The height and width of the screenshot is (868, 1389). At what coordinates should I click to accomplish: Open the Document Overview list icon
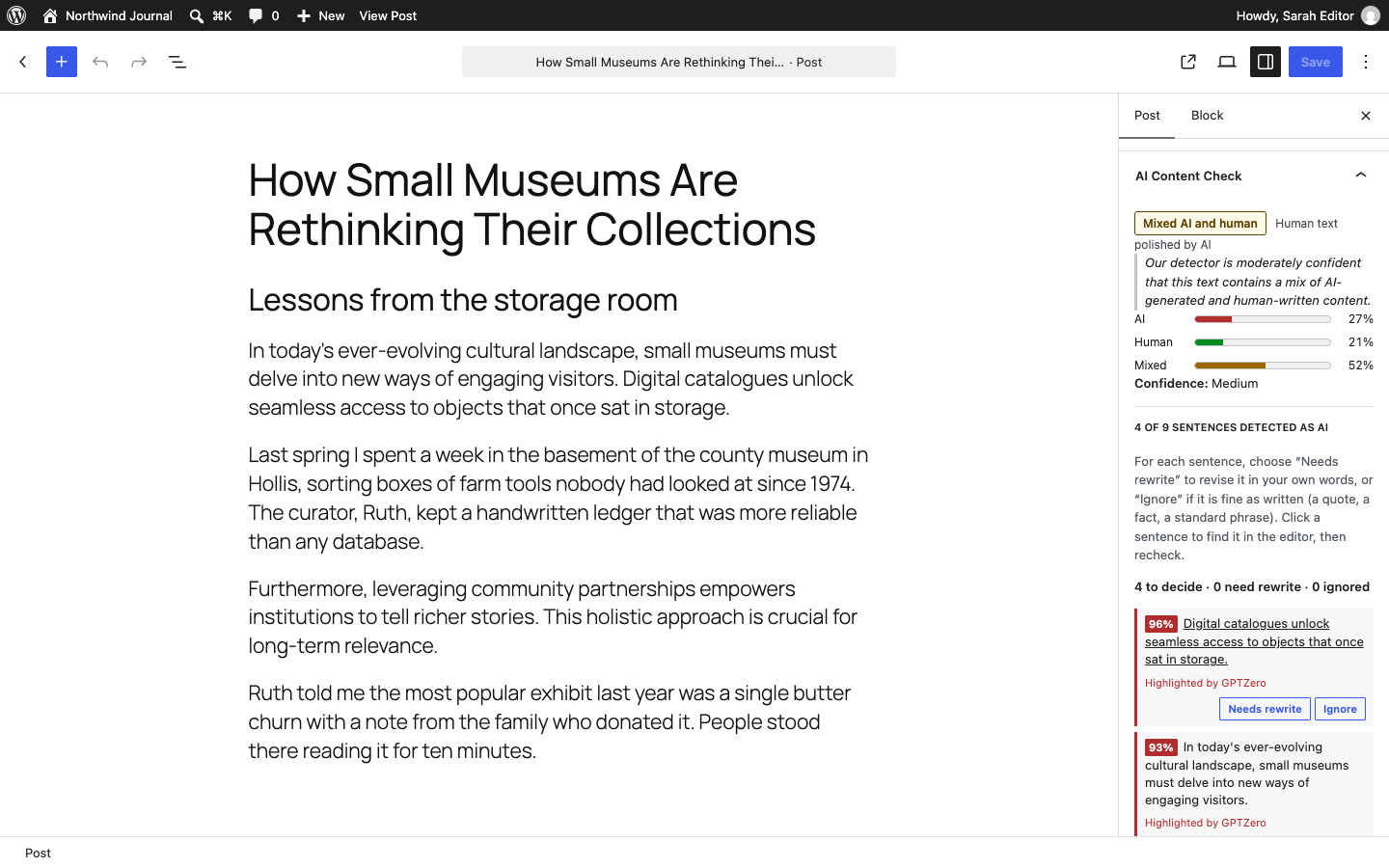coord(177,62)
